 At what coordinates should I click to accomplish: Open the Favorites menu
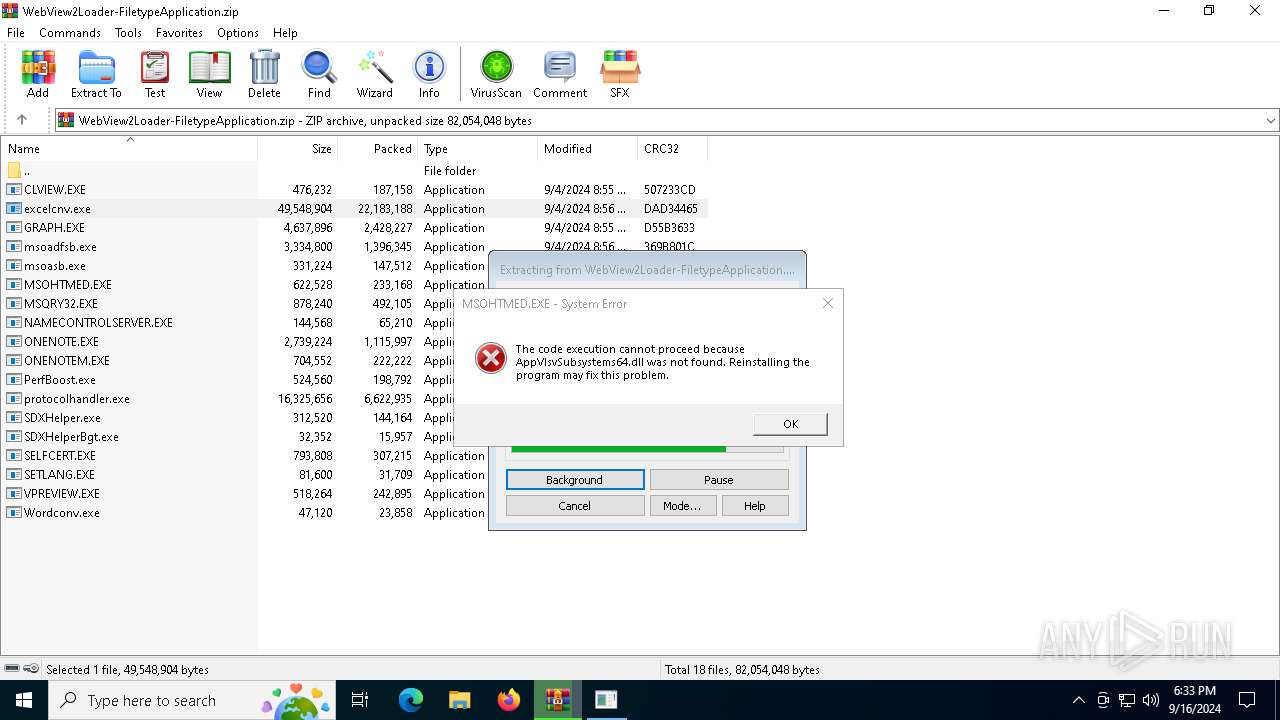(x=180, y=32)
